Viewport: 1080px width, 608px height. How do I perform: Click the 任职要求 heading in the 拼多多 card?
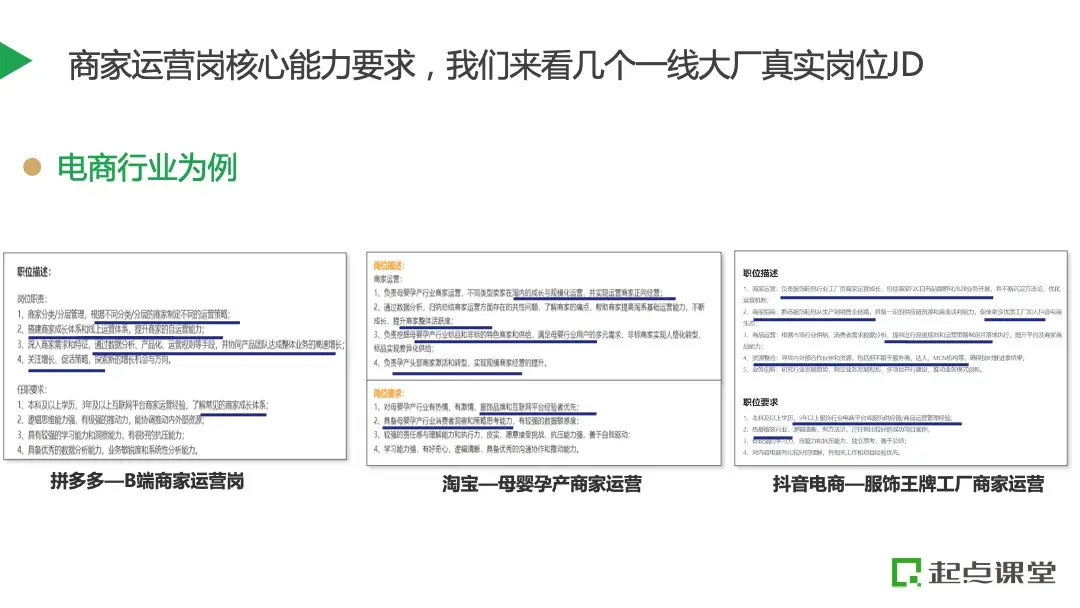pyautogui.click(x=32, y=389)
